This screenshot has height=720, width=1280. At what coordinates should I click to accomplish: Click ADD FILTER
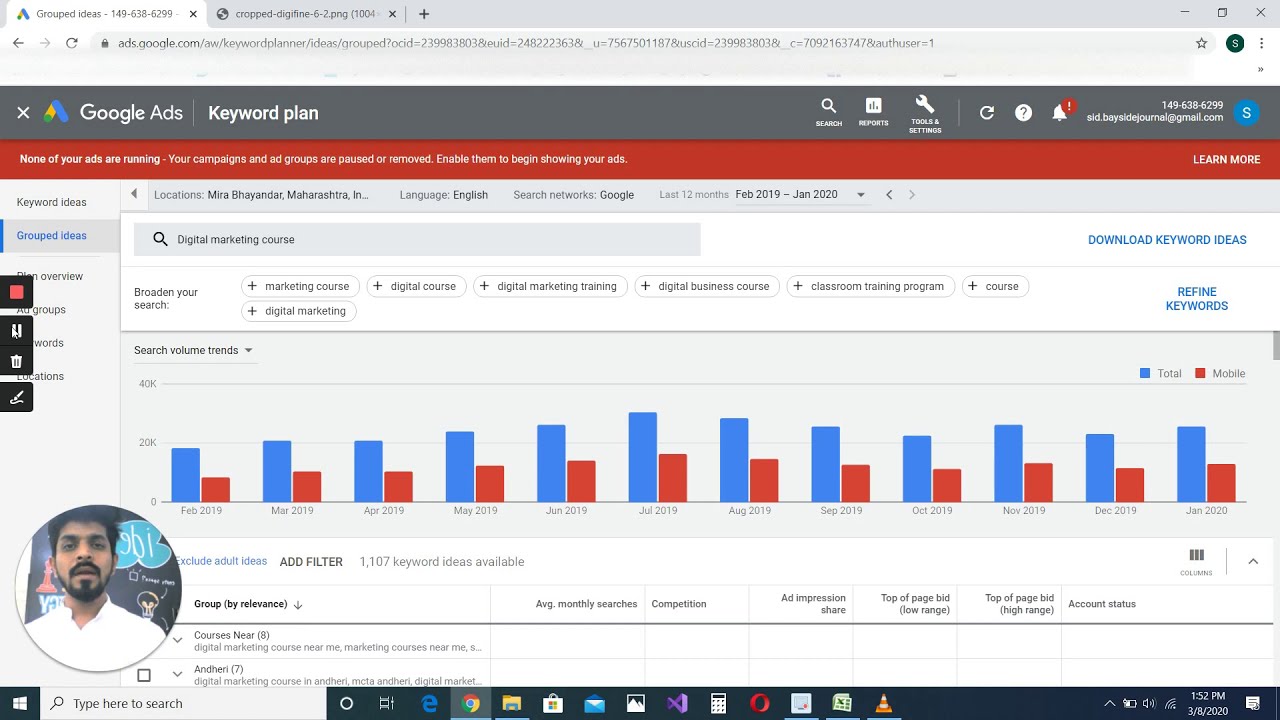tap(311, 562)
